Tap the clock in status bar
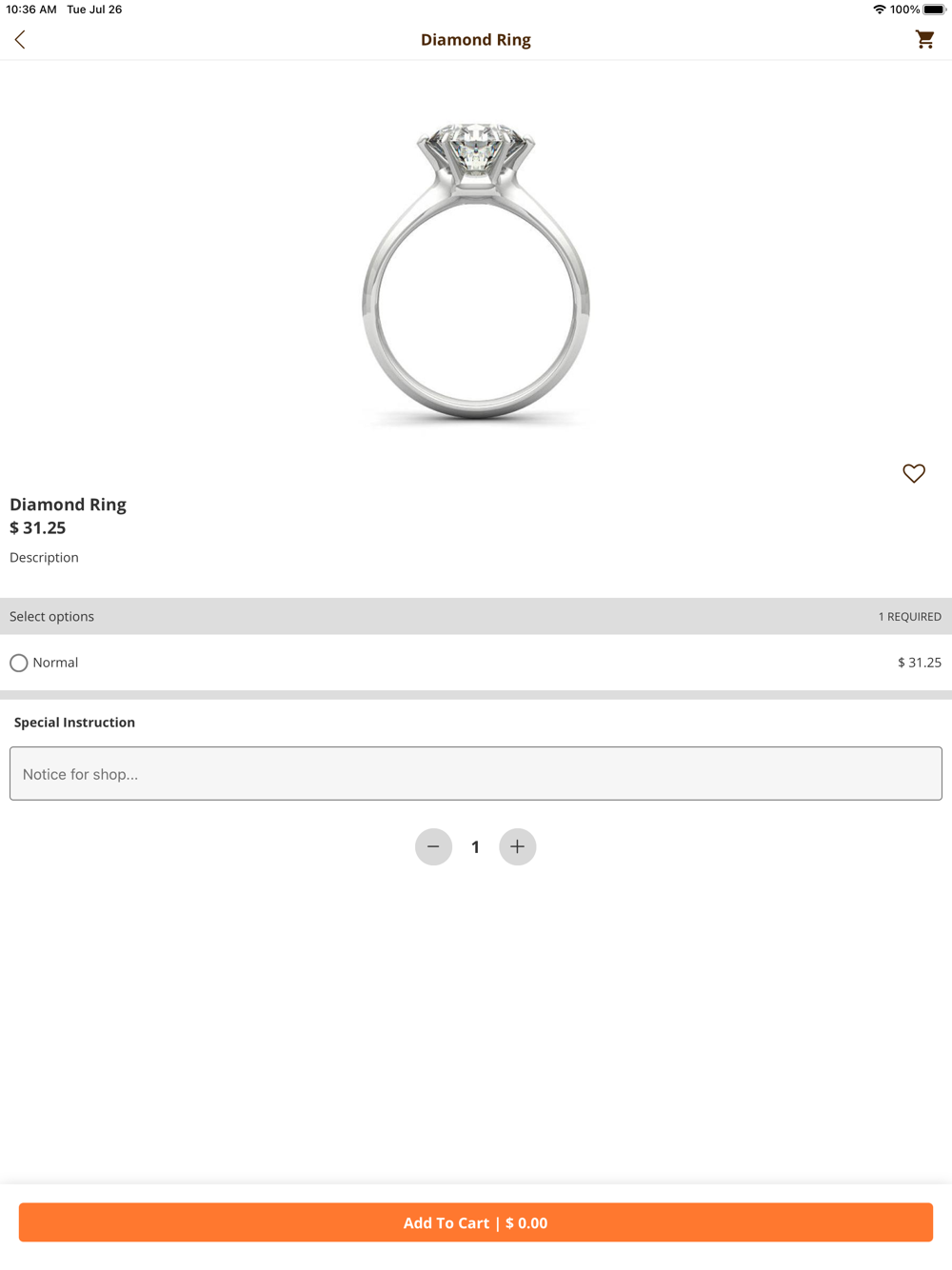952x1270 pixels. (31, 10)
